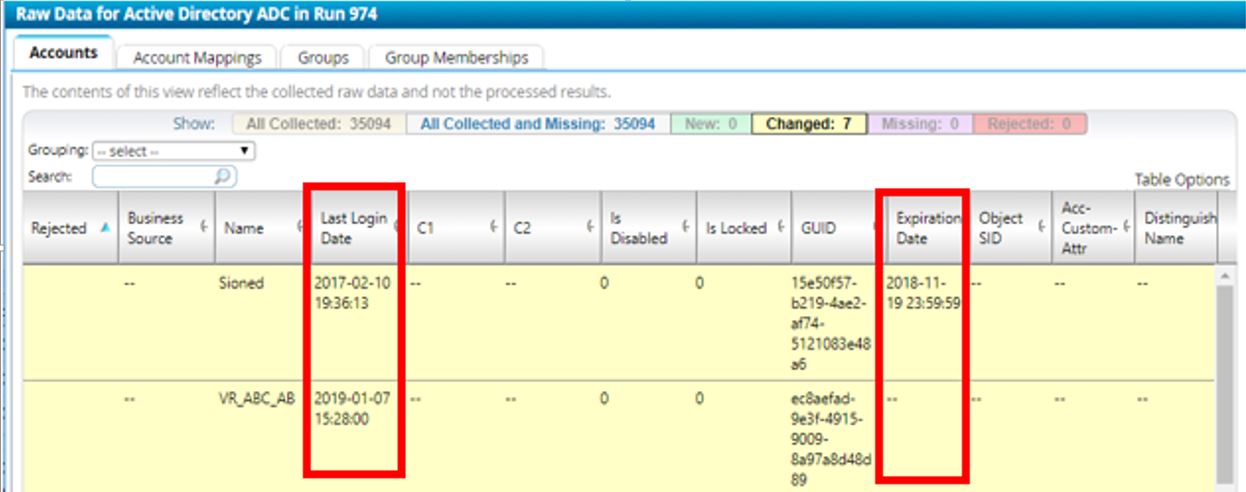Image resolution: width=1246 pixels, height=492 pixels.
Task: Click sort icon on C2 column
Action: (591, 228)
